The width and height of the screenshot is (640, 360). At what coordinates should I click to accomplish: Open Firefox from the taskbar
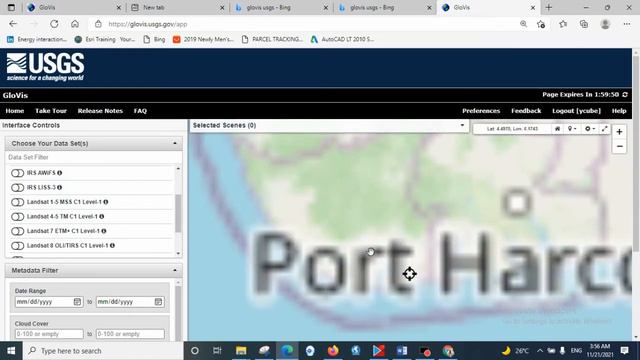[x=333, y=351]
